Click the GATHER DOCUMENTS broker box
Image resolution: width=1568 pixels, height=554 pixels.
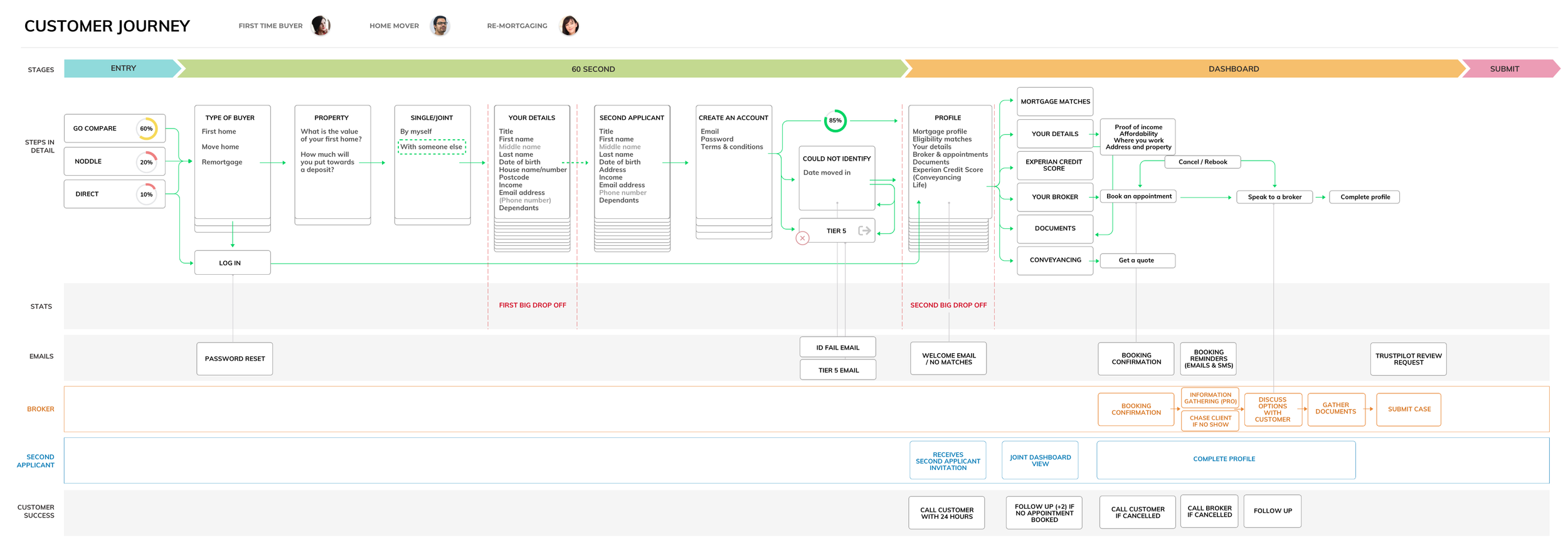click(1336, 410)
